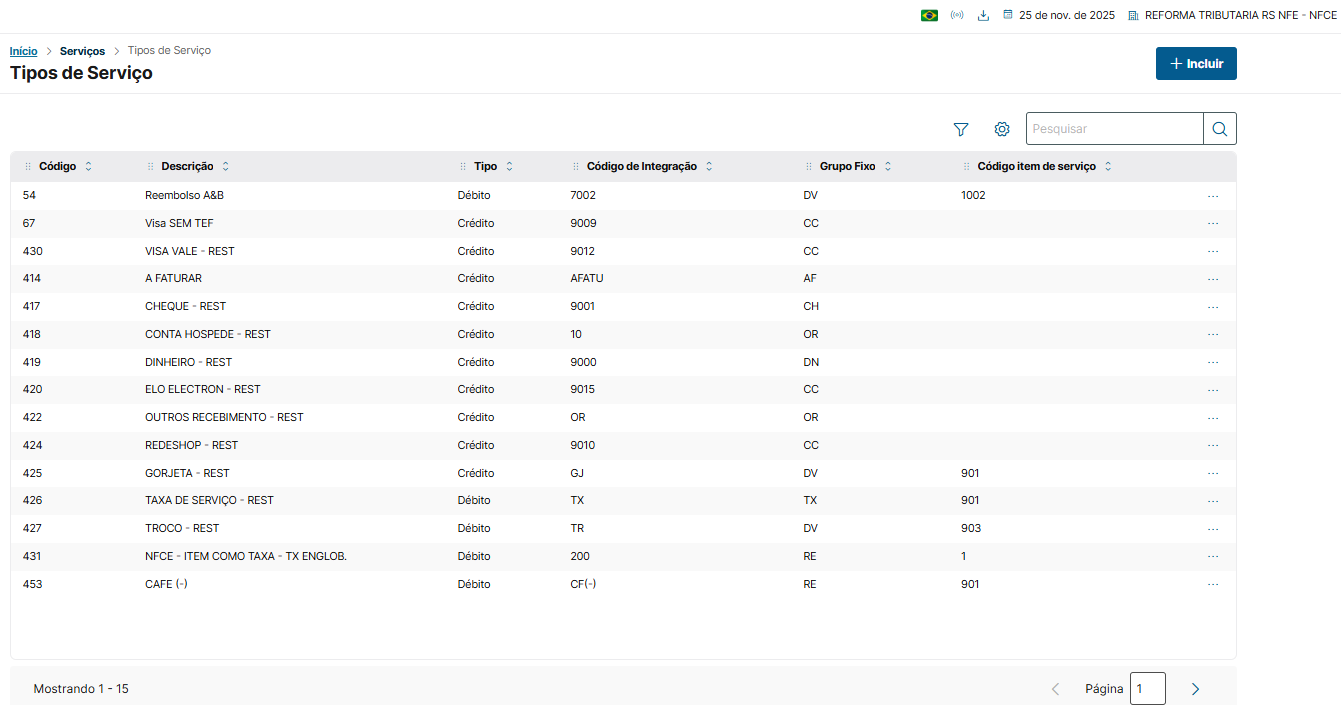Click the search magnifier icon
Image resolution: width=1341 pixels, height=705 pixels.
coord(1220,129)
